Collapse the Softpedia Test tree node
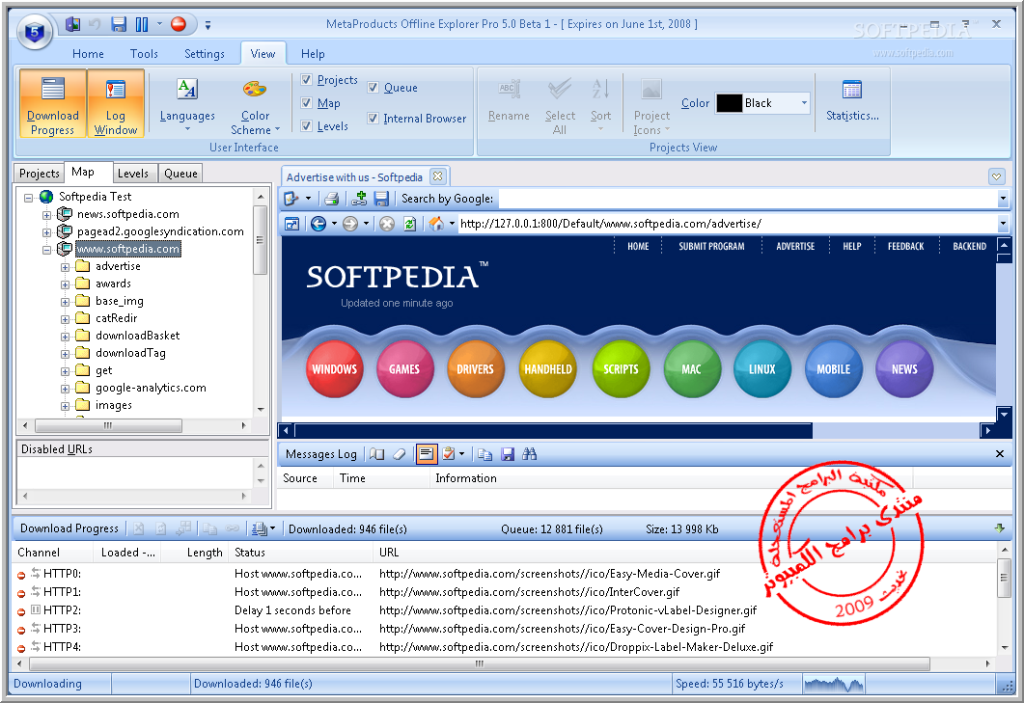The height and width of the screenshot is (703, 1024). [28, 197]
